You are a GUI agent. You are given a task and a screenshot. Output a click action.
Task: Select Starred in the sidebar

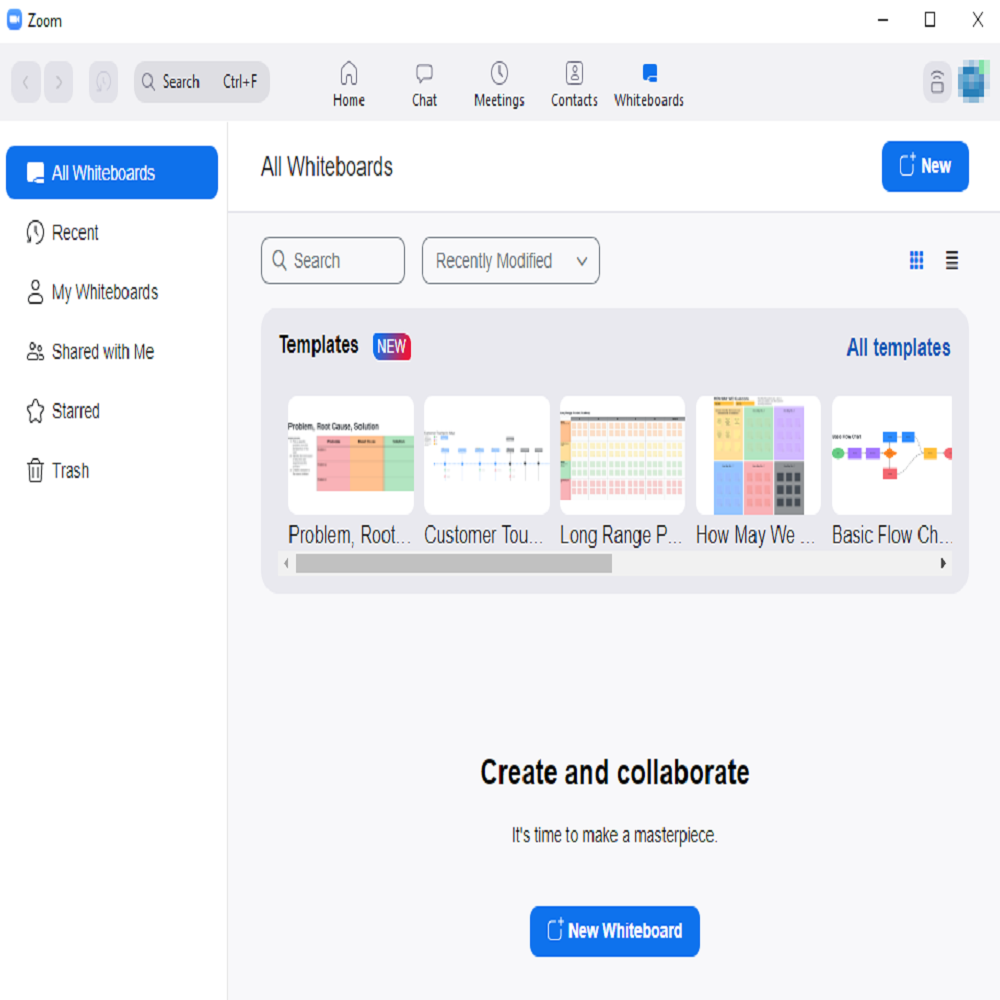coord(75,411)
